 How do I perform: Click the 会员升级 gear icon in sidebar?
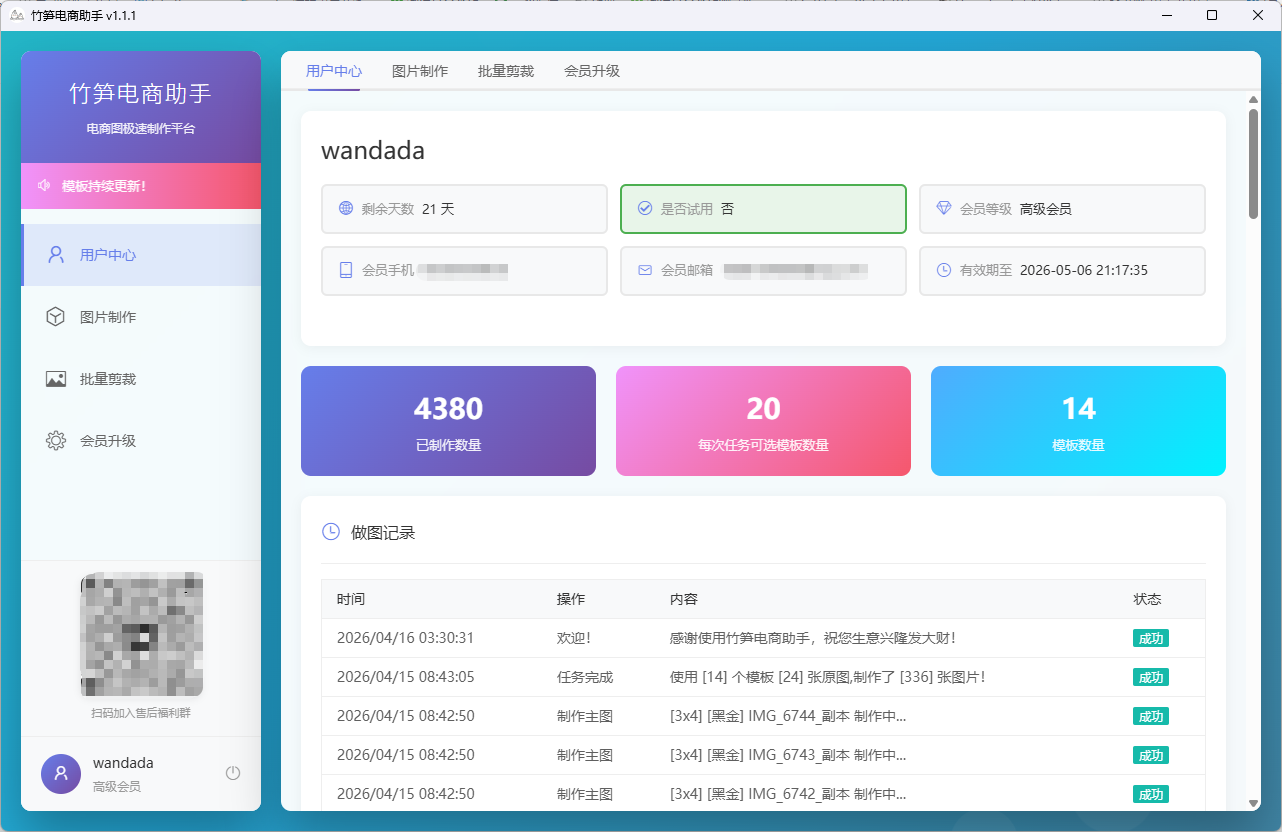click(x=55, y=440)
